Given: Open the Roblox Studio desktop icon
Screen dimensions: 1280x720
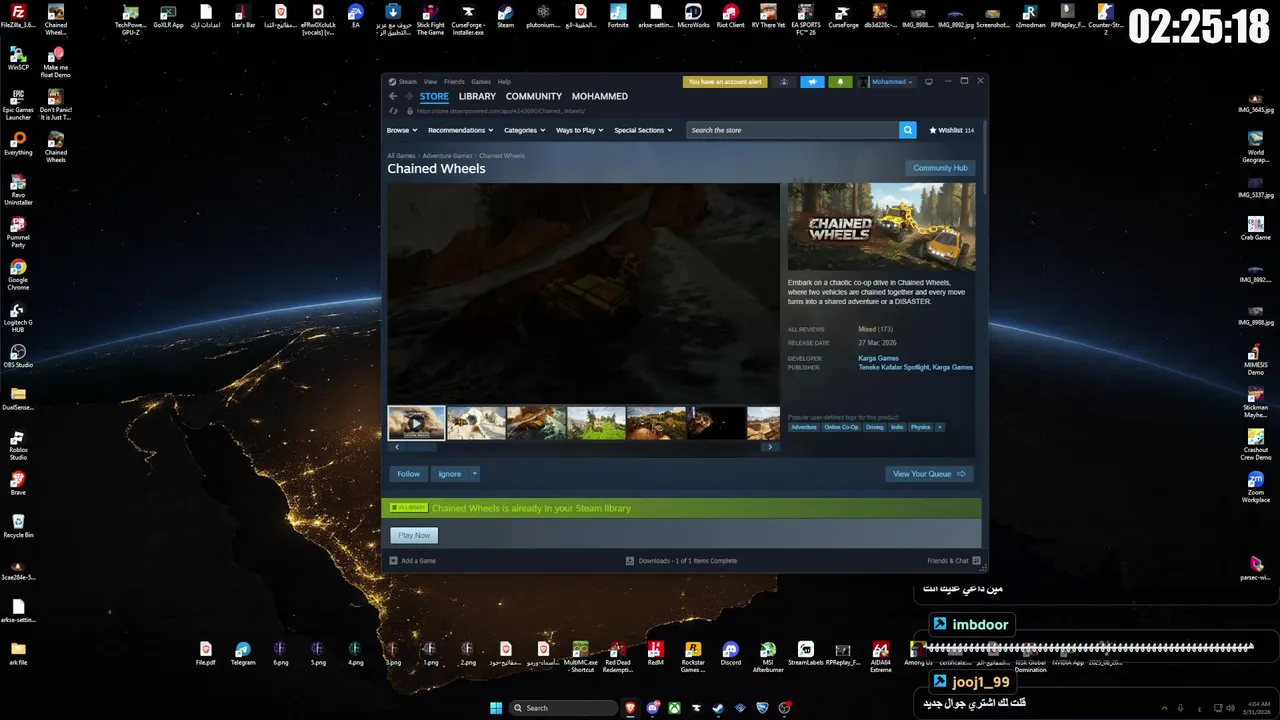Looking at the screenshot, I should pyautogui.click(x=18, y=445).
